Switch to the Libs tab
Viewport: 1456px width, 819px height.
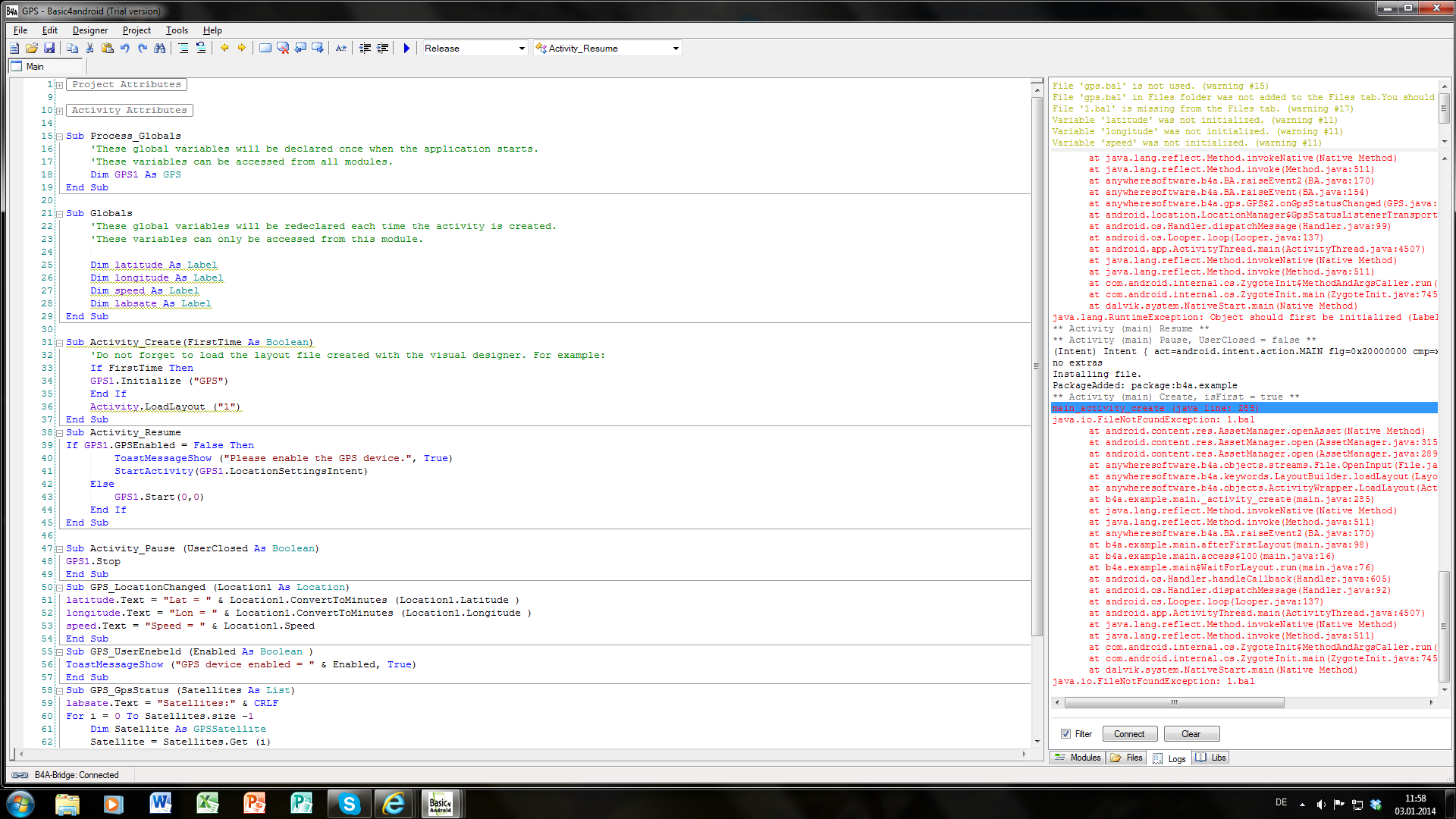click(x=1211, y=758)
